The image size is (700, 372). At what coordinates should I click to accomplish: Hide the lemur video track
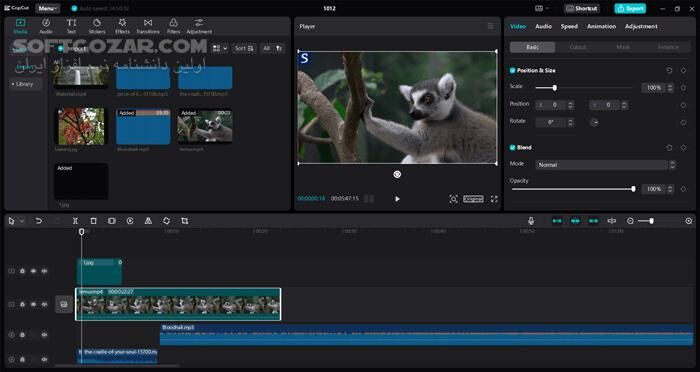33,304
